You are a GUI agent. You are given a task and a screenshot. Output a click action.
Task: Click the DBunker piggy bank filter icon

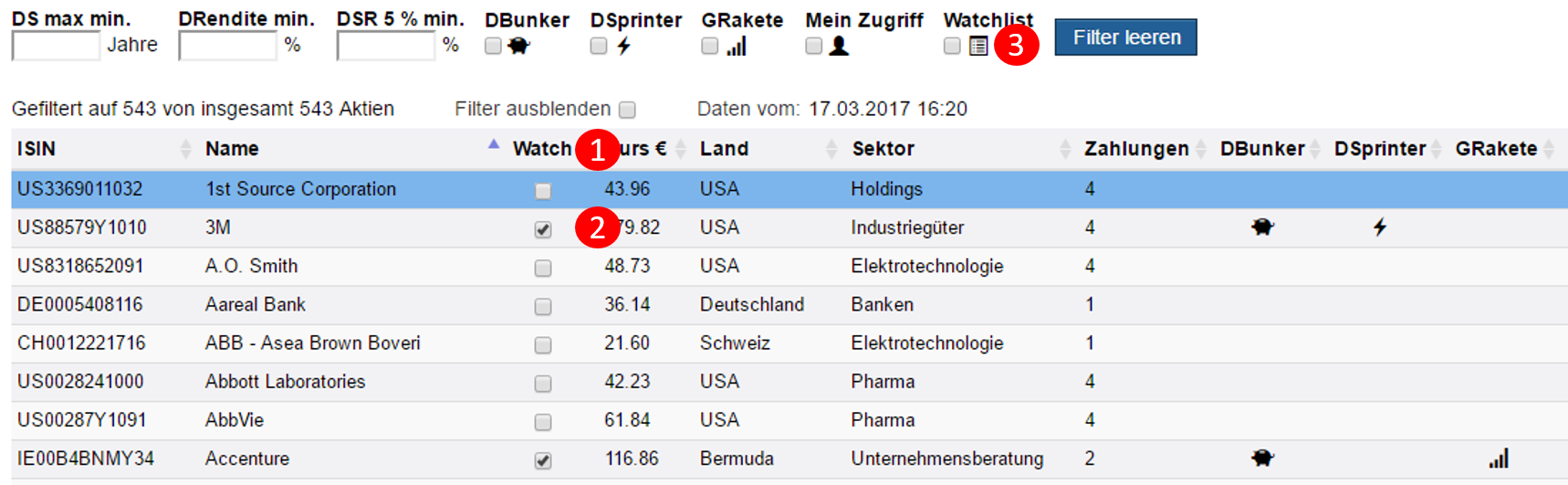519,46
